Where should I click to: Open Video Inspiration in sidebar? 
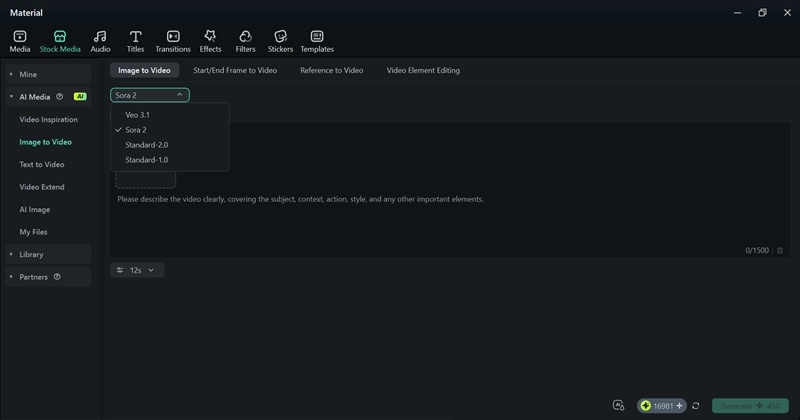(x=48, y=119)
